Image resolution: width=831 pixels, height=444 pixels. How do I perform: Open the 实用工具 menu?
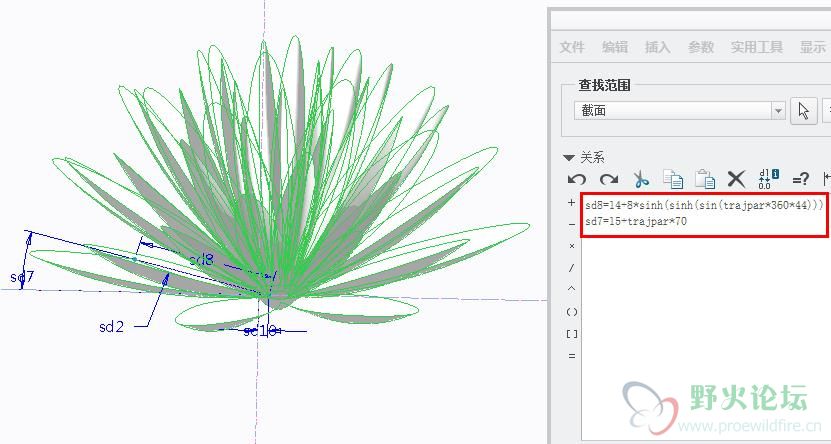[756, 47]
